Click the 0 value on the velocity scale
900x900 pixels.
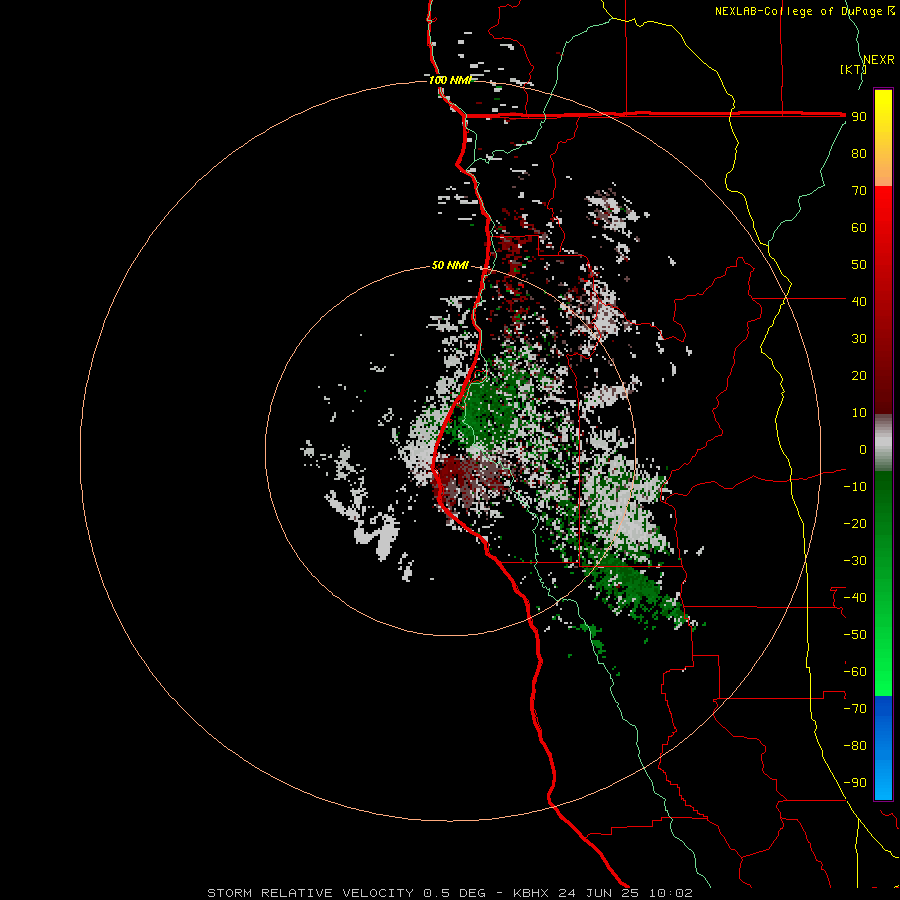pos(863,449)
